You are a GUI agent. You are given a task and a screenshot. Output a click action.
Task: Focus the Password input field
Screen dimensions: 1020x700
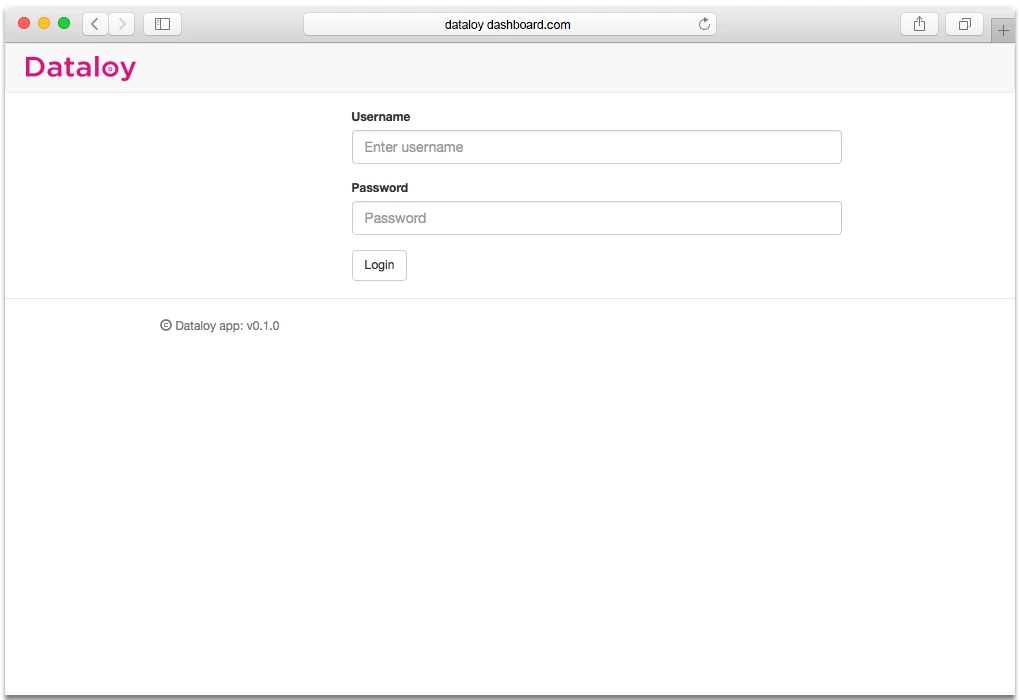pyautogui.click(x=596, y=218)
